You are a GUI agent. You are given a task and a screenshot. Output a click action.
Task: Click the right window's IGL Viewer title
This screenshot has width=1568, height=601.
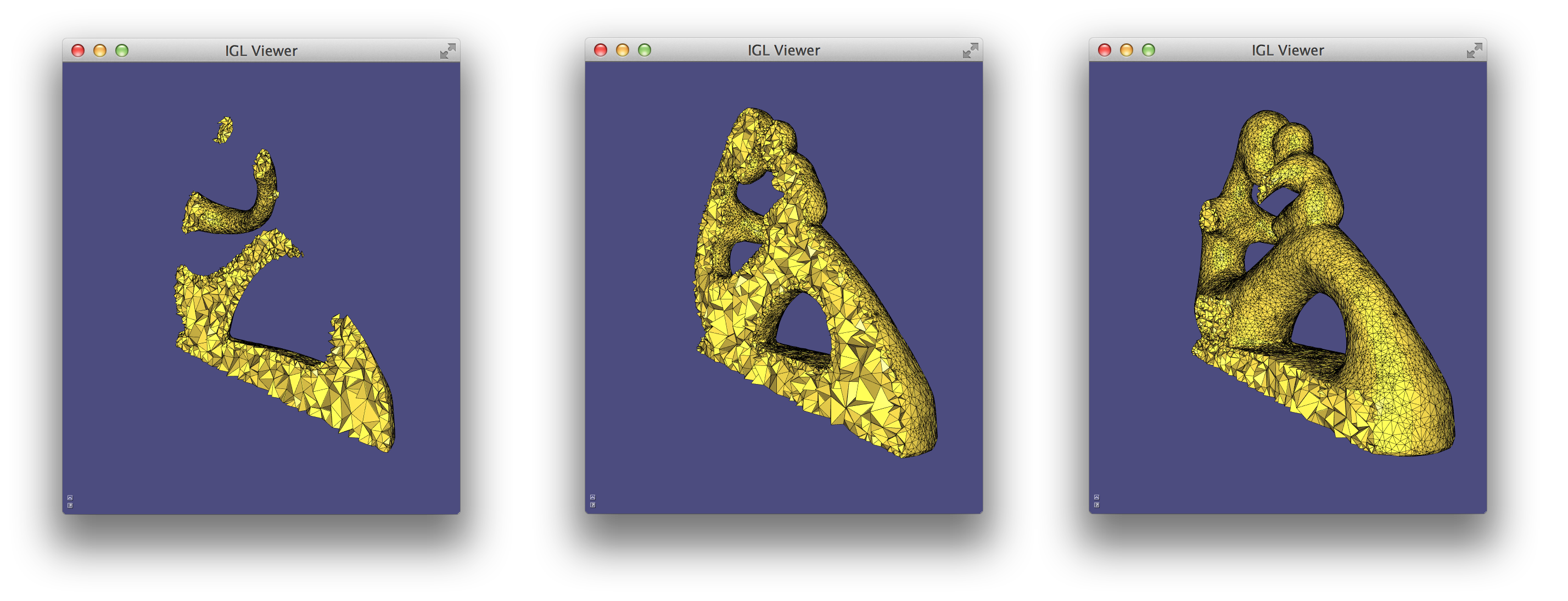1287,51
